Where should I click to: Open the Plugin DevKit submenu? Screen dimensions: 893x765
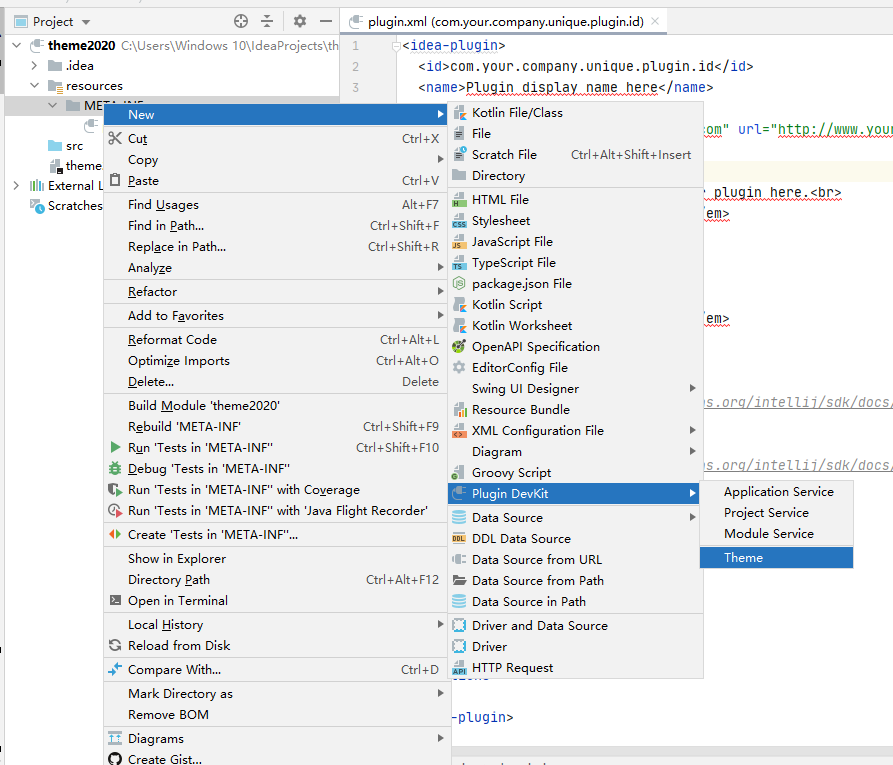point(575,493)
